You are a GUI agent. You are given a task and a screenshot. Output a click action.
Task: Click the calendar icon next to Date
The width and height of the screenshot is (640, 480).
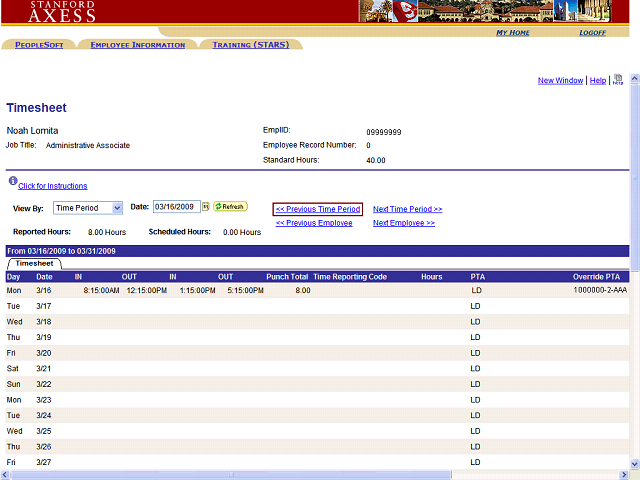206,207
